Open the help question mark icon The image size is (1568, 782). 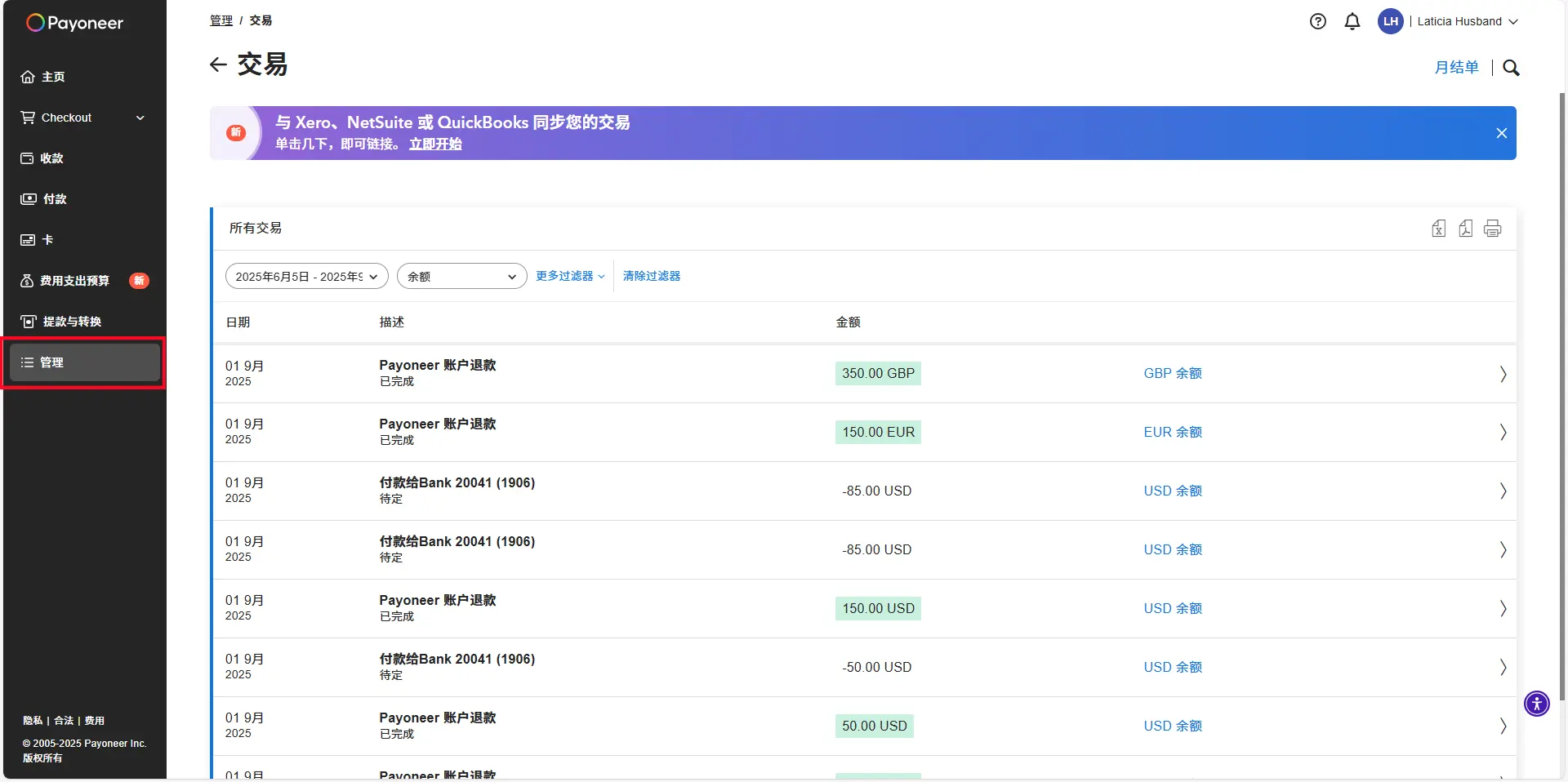tap(1317, 21)
